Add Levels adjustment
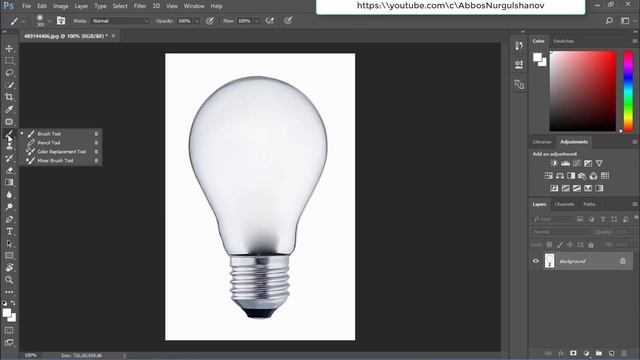Image resolution: width=640 pixels, height=360 pixels. tap(565, 163)
